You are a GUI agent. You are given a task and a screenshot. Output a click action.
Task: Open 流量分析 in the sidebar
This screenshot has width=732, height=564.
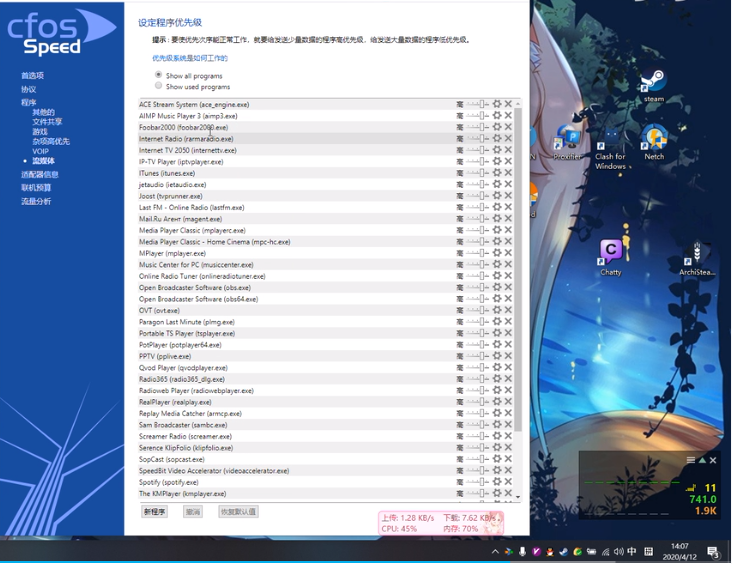click(36, 201)
